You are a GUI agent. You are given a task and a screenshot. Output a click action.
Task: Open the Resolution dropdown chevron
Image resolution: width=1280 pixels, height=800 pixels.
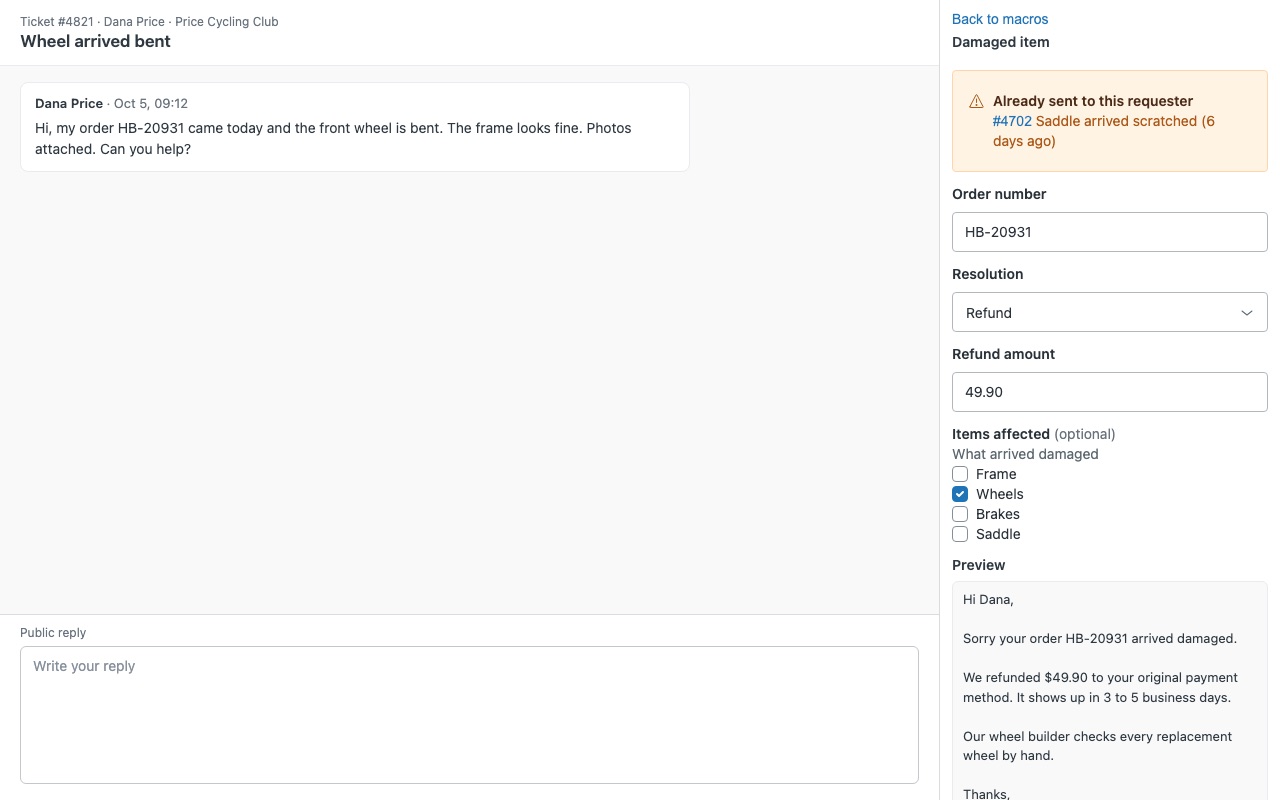pyautogui.click(x=1247, y=313)
